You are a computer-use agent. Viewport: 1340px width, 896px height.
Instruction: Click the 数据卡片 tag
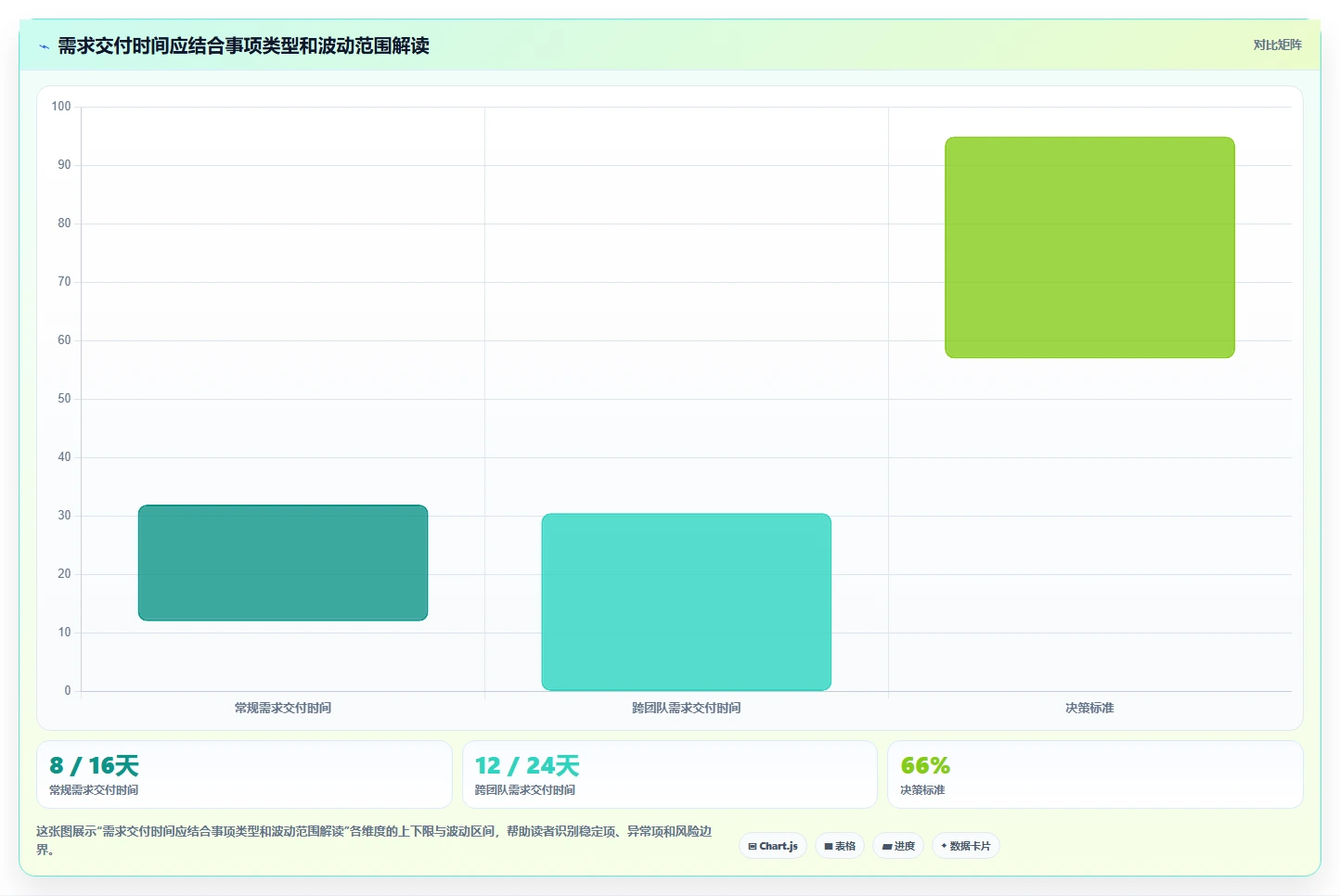[x=966, y=846]
